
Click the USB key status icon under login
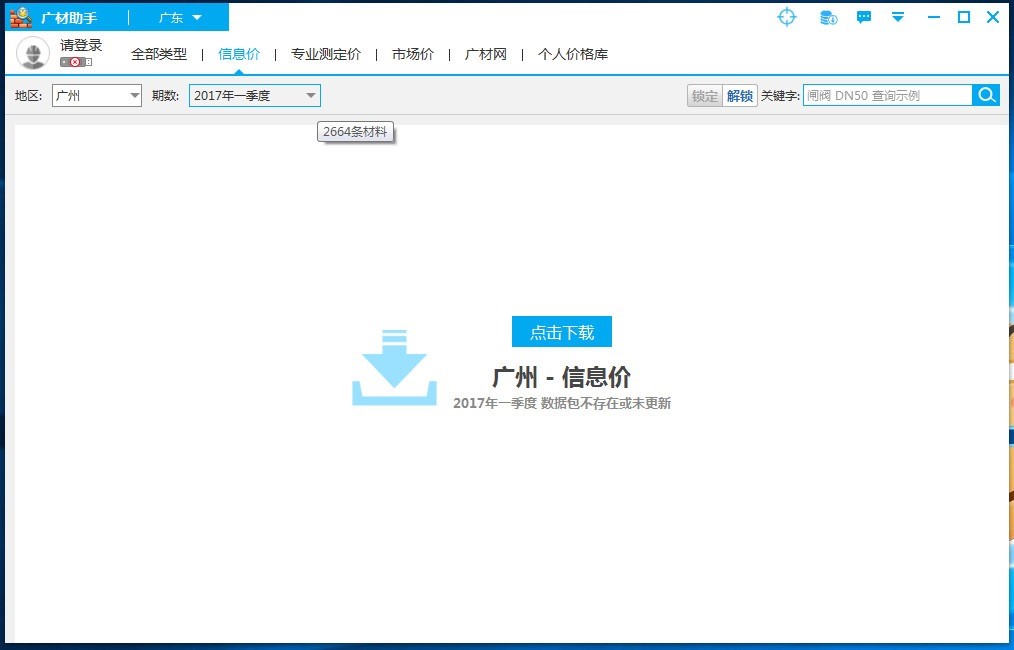coord(75,62)
